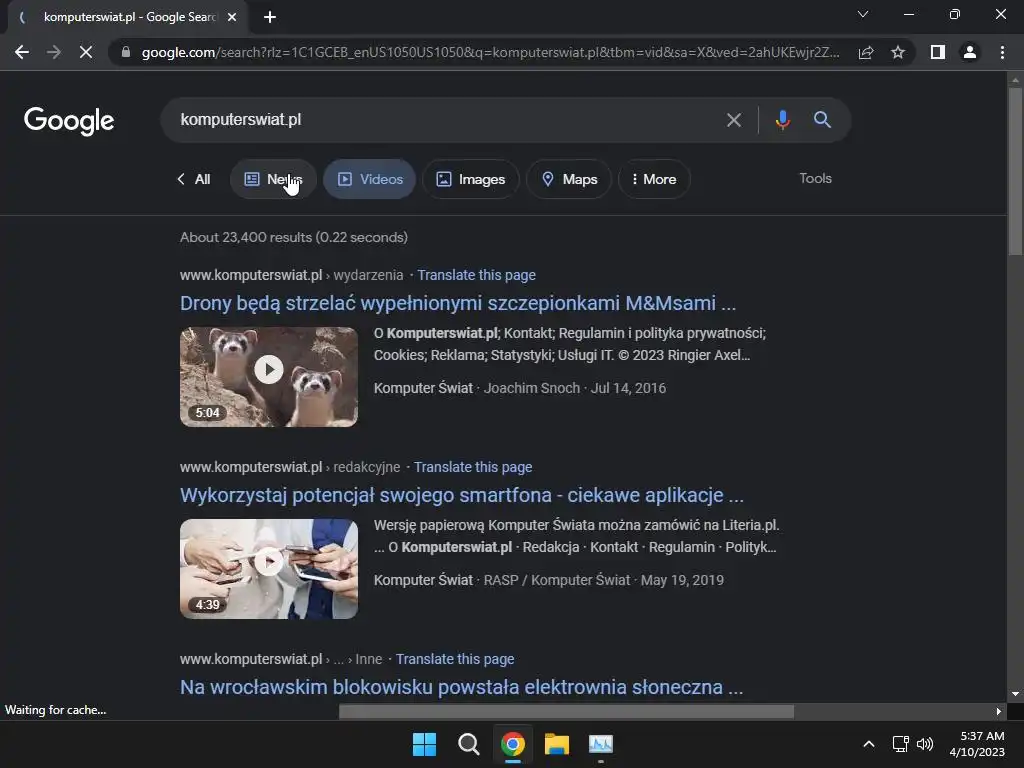1024x768 pixels.
Task: Stop loading the page
Action: pos(86,52)
